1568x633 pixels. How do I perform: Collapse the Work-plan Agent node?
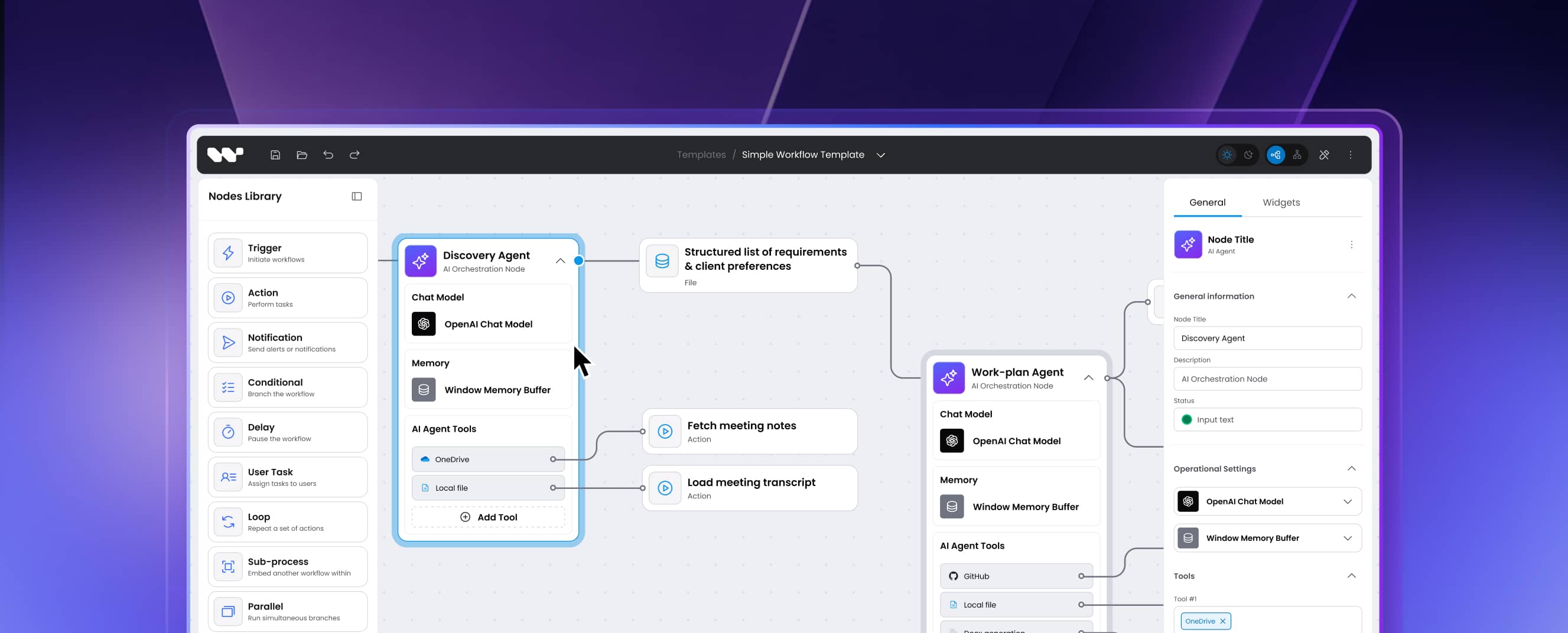pos(1088,378)
